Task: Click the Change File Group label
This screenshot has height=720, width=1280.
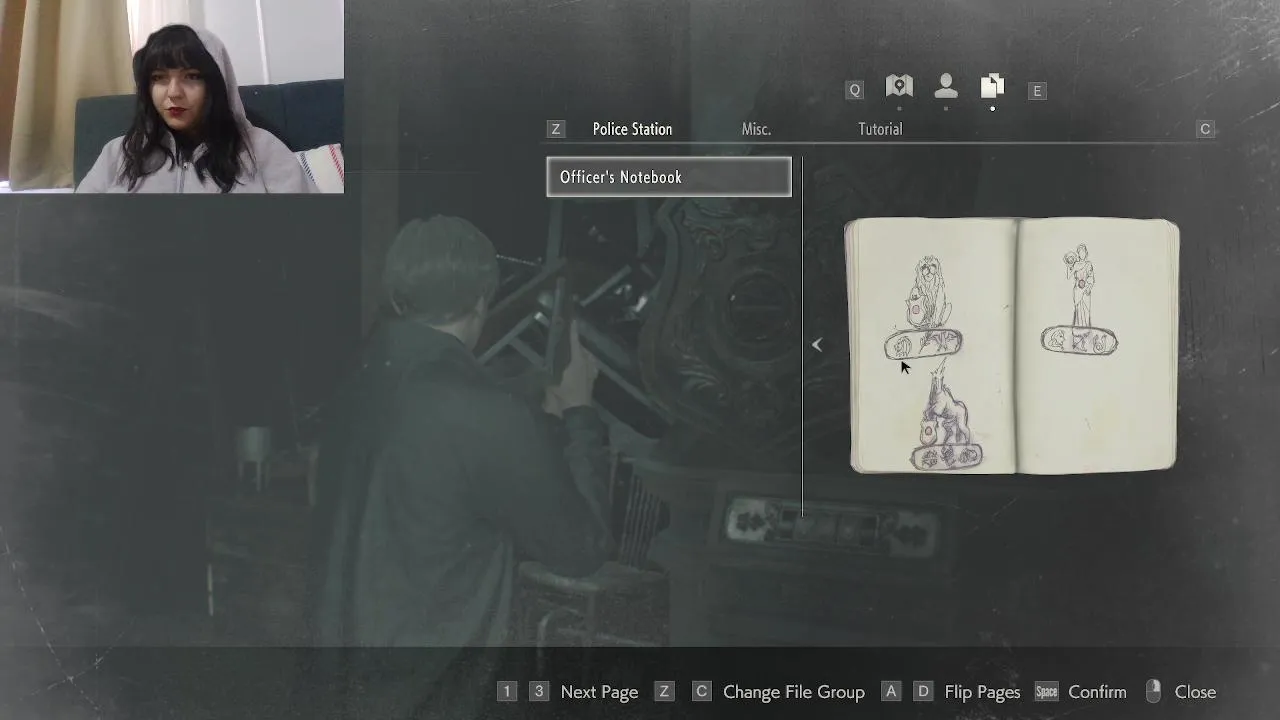Action: (794, 692)
